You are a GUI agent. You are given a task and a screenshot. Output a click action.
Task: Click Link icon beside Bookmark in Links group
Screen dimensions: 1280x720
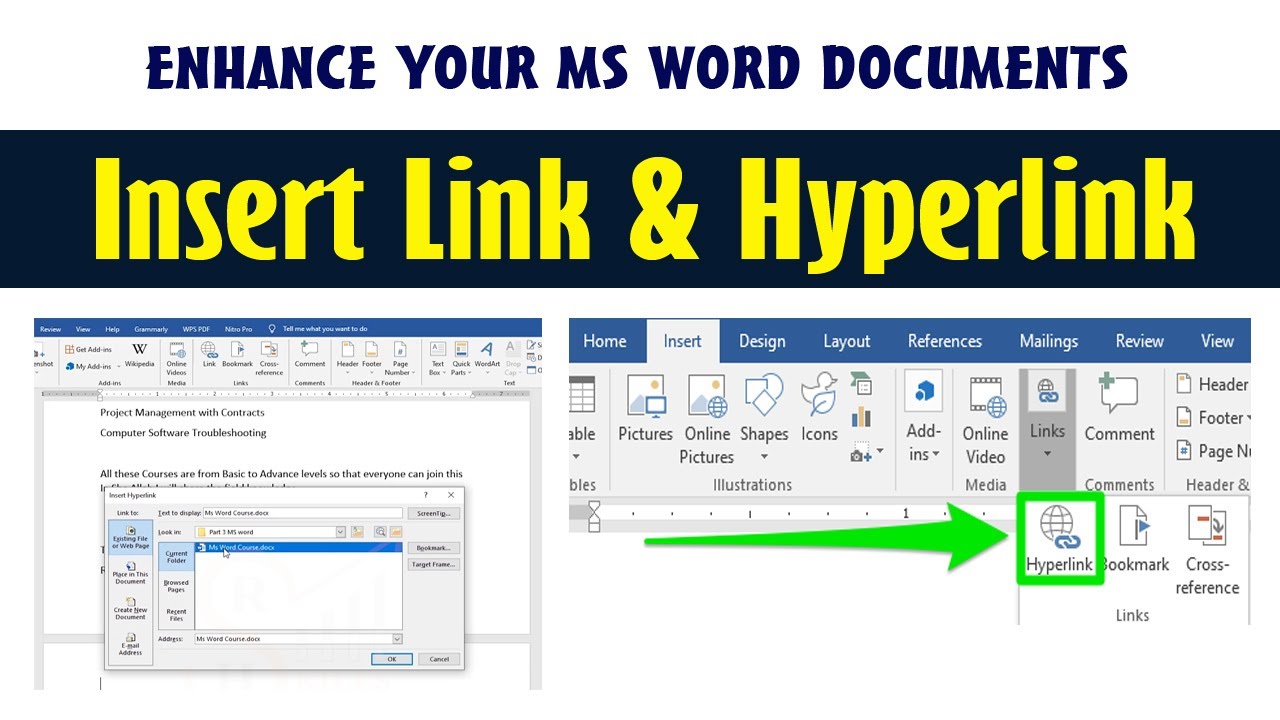pyautogui.click(x=209, y=356)
